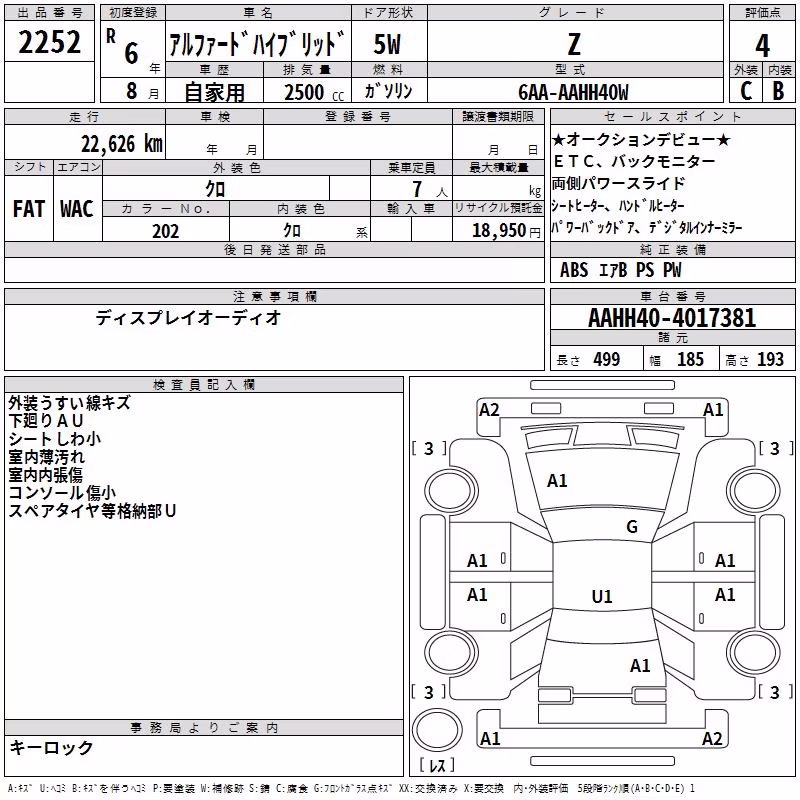Select the mileage 22,626 km
This screenshot has height=800, width=800.
[x=122, y=144]
